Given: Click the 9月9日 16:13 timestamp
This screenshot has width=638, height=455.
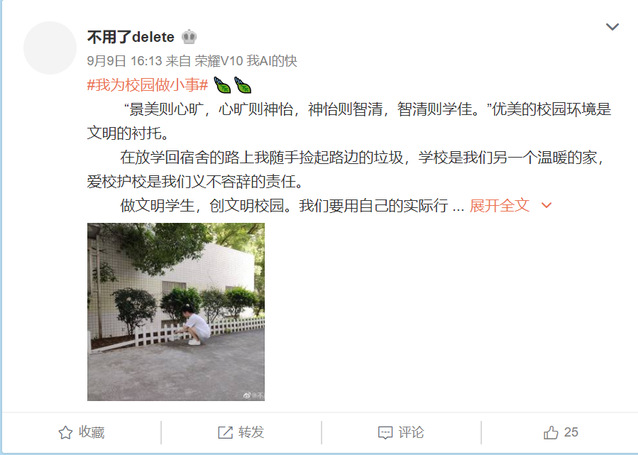Looking at the screenshot, I should click(x=125, y=61).
